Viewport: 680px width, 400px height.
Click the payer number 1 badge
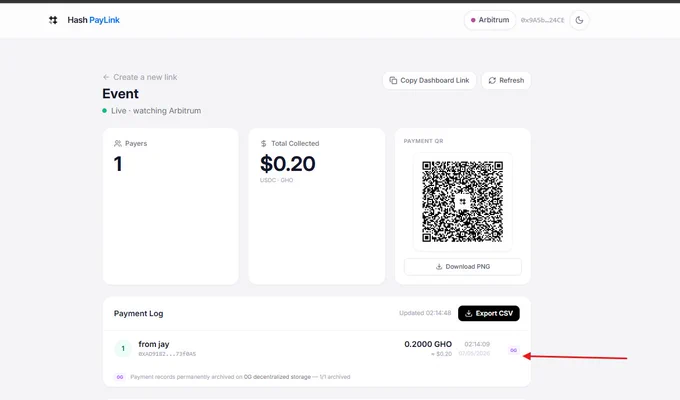(x=123, y=349)
